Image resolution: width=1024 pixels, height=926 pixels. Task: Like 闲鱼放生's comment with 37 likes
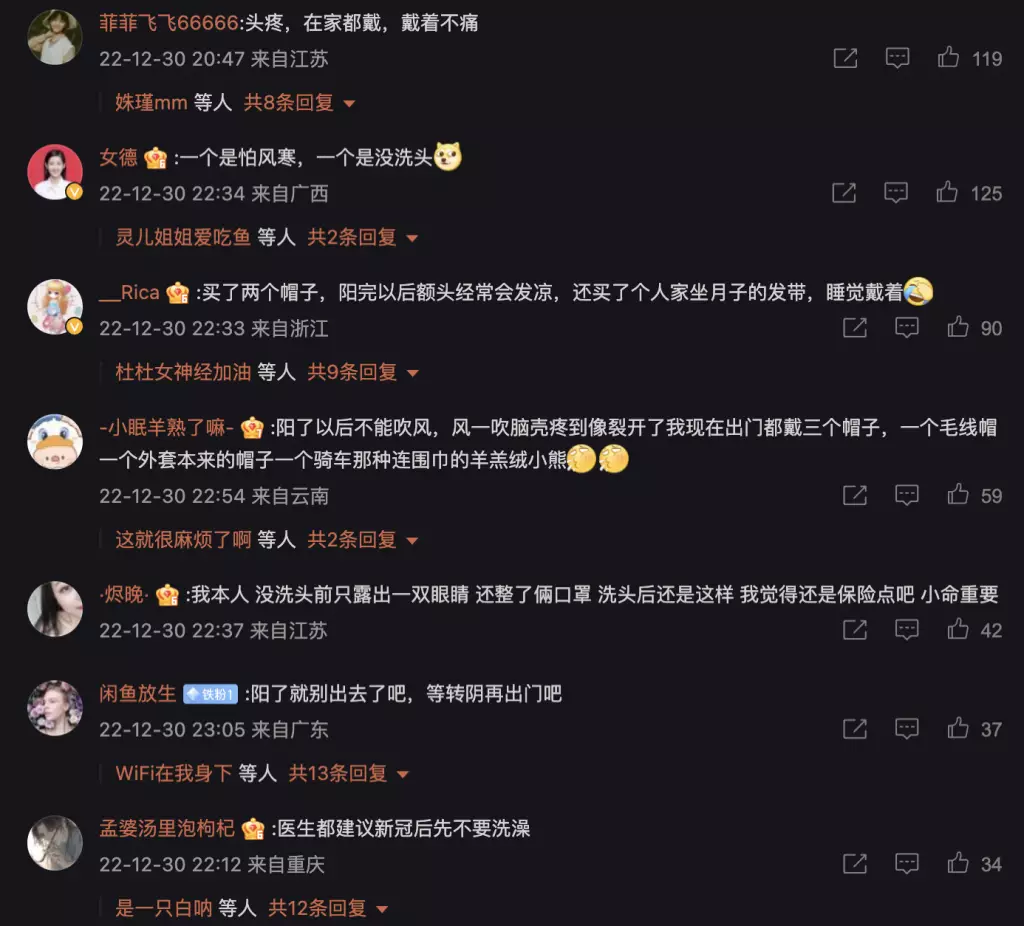click(x=958, y=728)
